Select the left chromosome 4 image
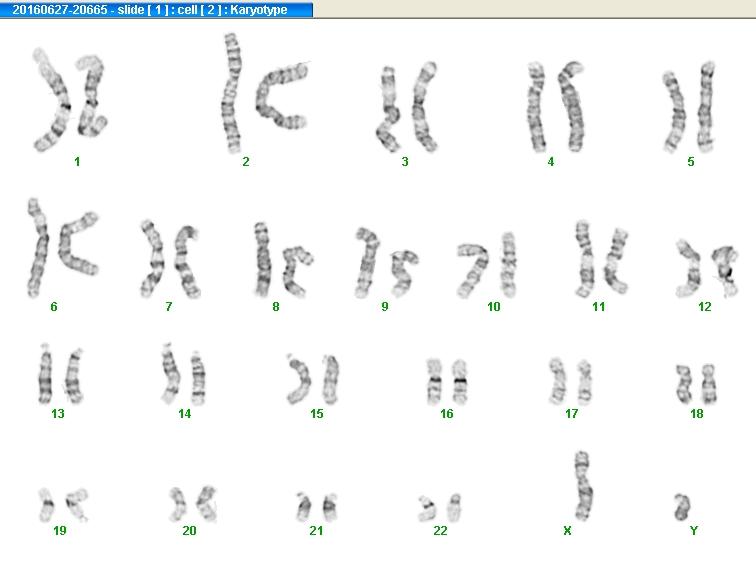756x582 pixels. [x=536, y=107]
